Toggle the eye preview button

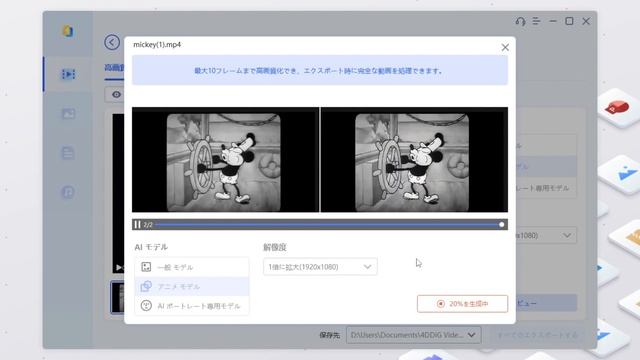116,95
